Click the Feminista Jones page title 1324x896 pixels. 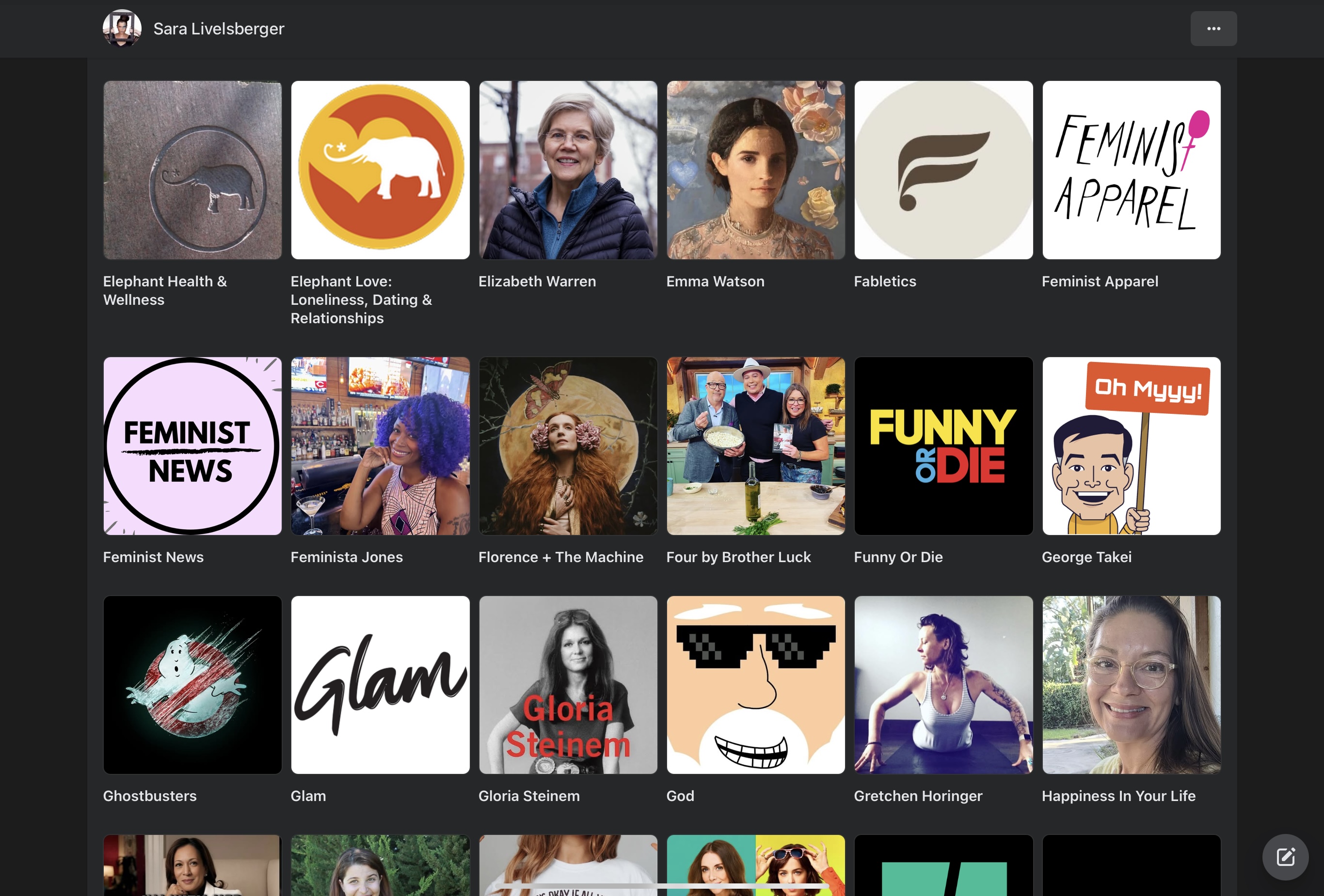pyautogui.click(x=346, y=557)
